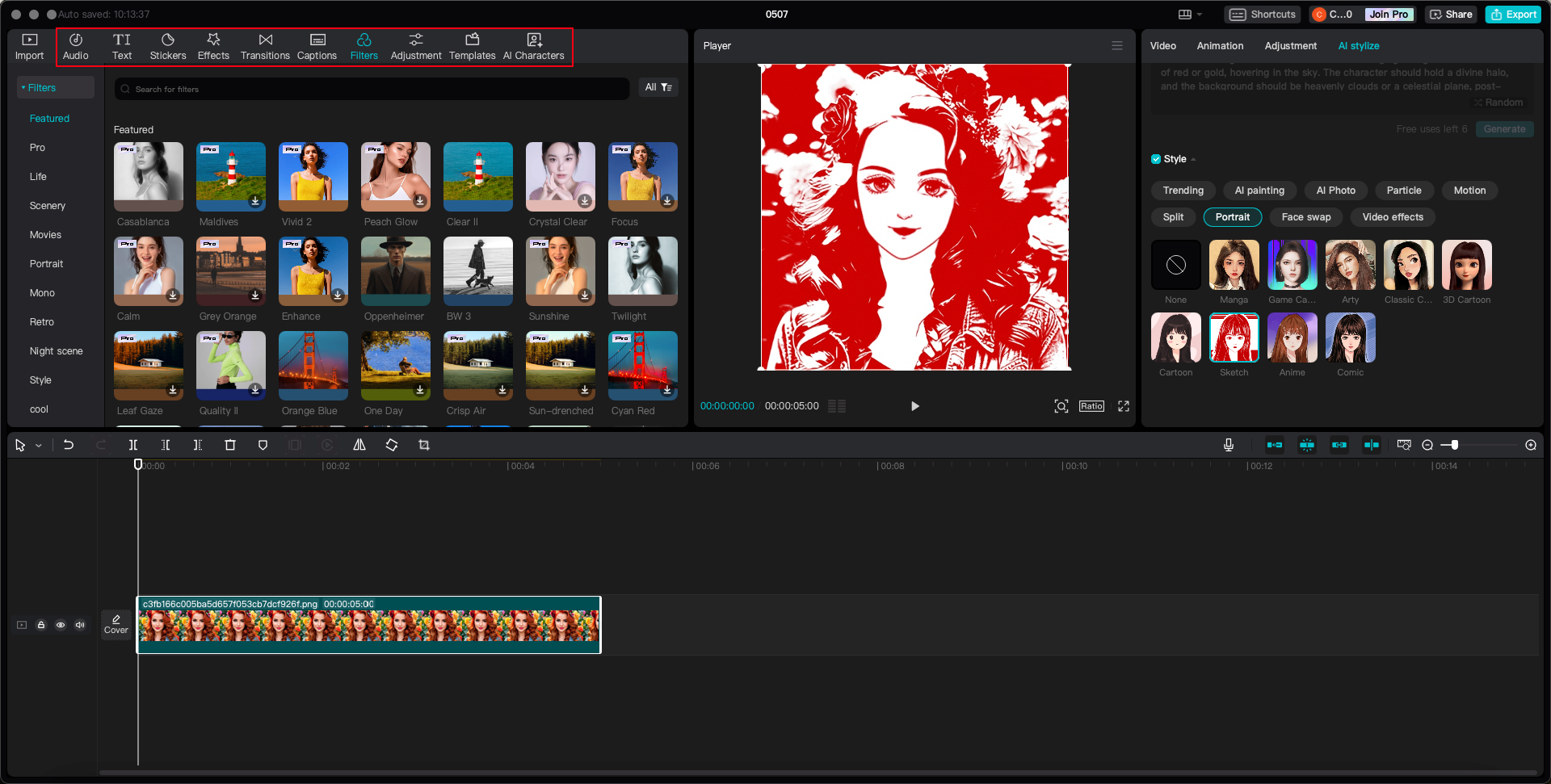Click the split clip tool in timeline toolbar
This screenshot has width=1551, height=784.
(133, 445)
